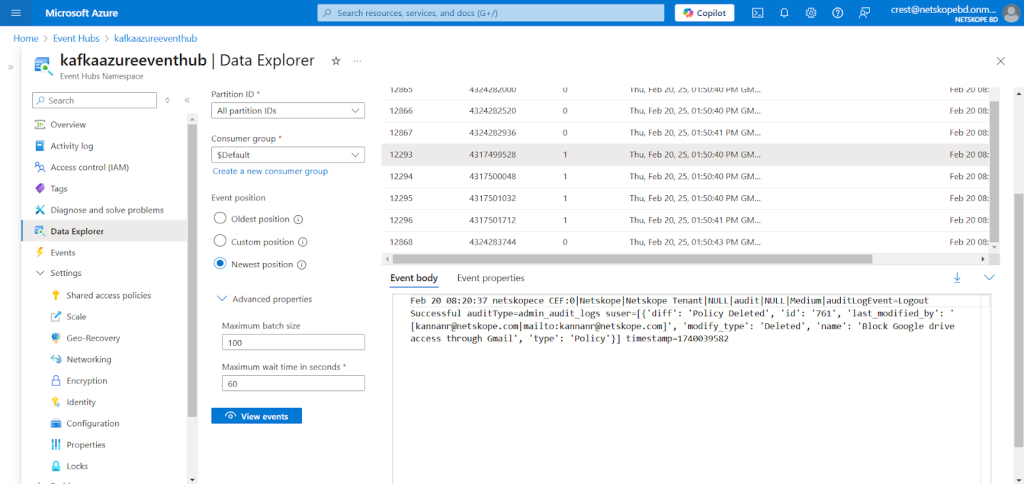The height and width of the screenshot is (484, 1024).
Task: Select the Data Explorer menu item
Action: (104, 231)
